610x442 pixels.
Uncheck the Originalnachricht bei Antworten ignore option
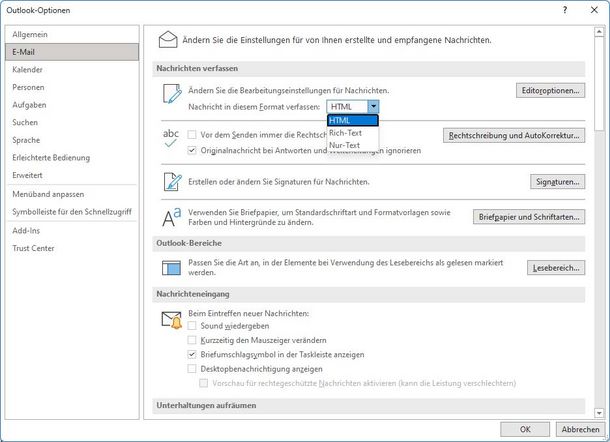coord(192,150)
